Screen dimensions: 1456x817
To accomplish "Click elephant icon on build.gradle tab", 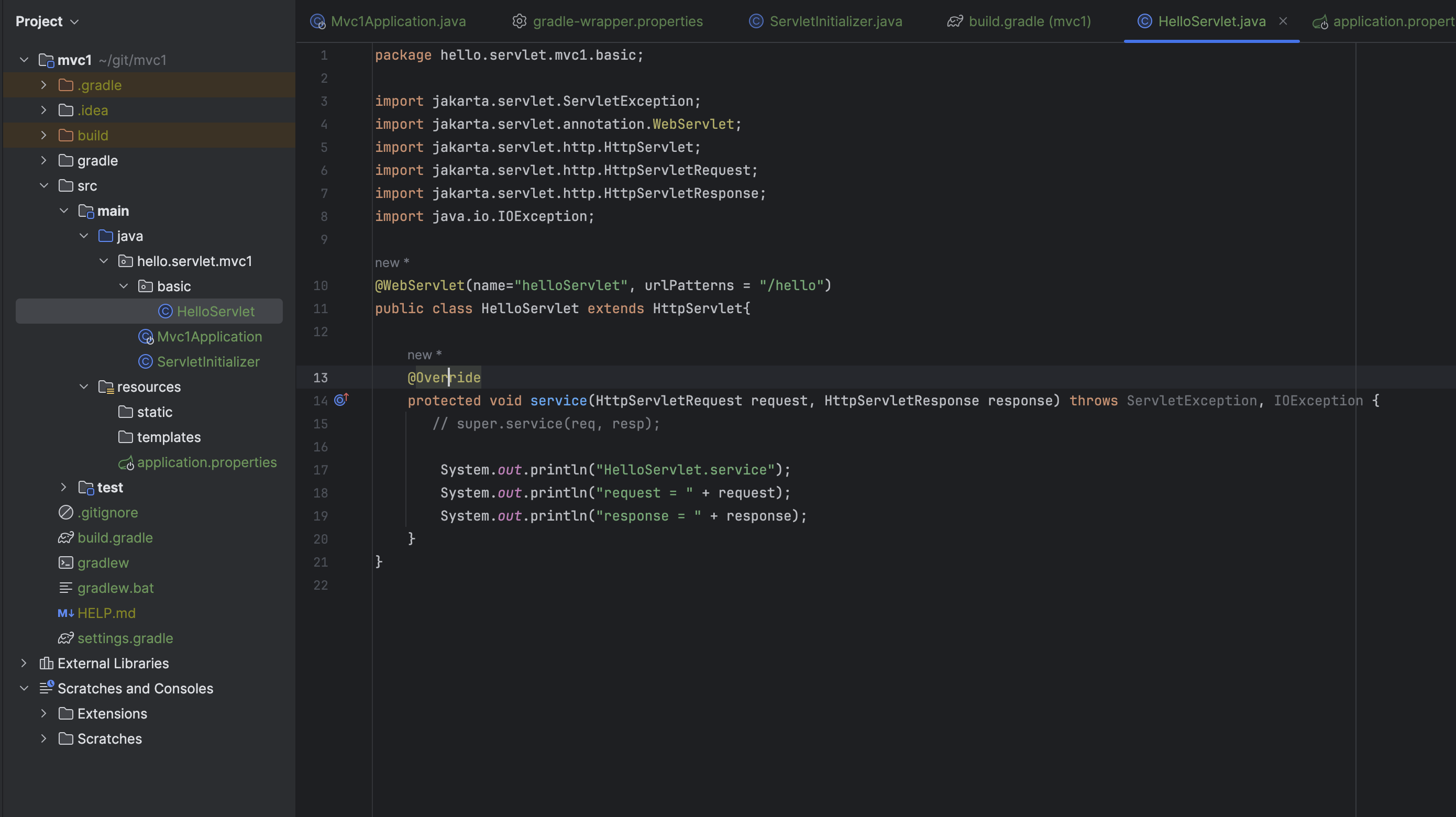I will [955, 21].
